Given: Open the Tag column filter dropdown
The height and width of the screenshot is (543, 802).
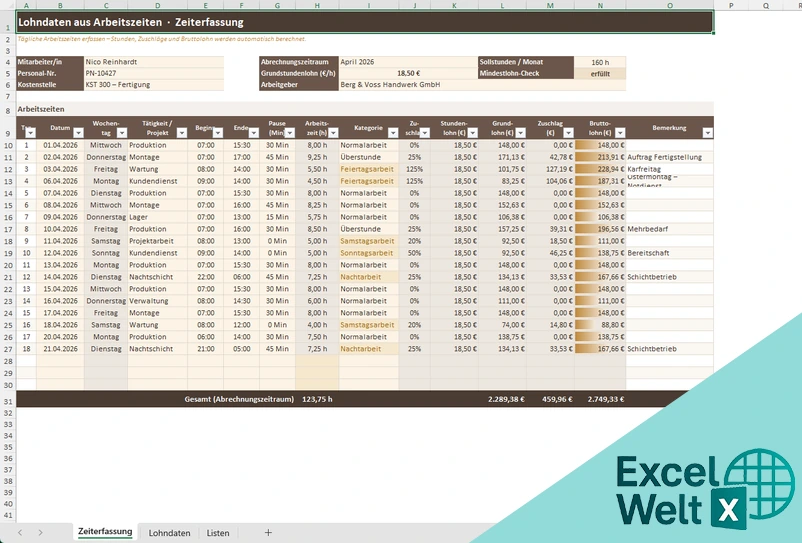Looking at the screenshot, I should 31,133.
